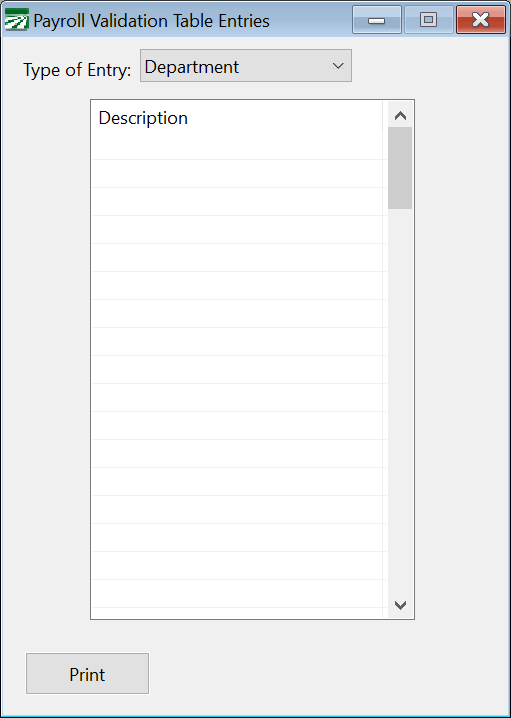The height and width of the screenshot is (718, 511).
Task: Click the Description column header
Action: tap(143, 118)
